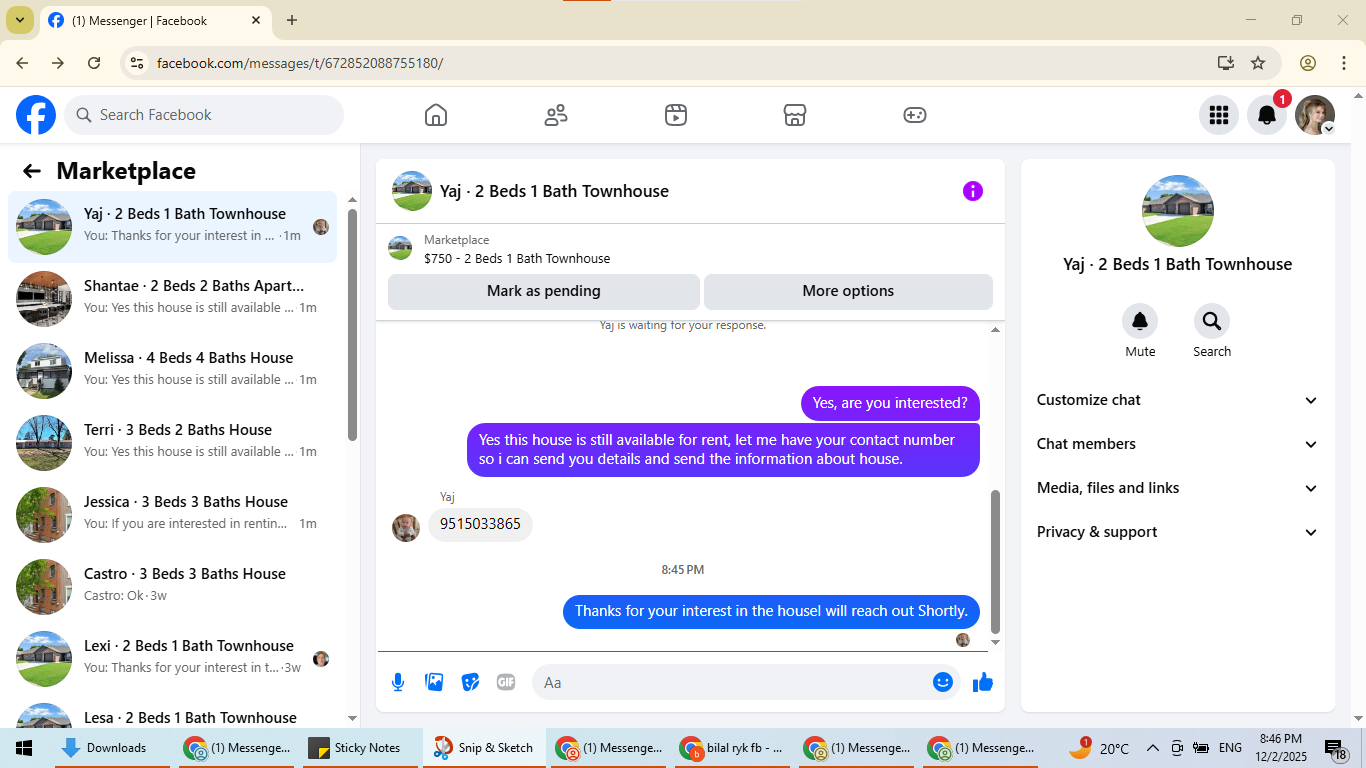Open Windows notification center icon
This screenshot has width=1366, height=768.
coord(1336,748)
